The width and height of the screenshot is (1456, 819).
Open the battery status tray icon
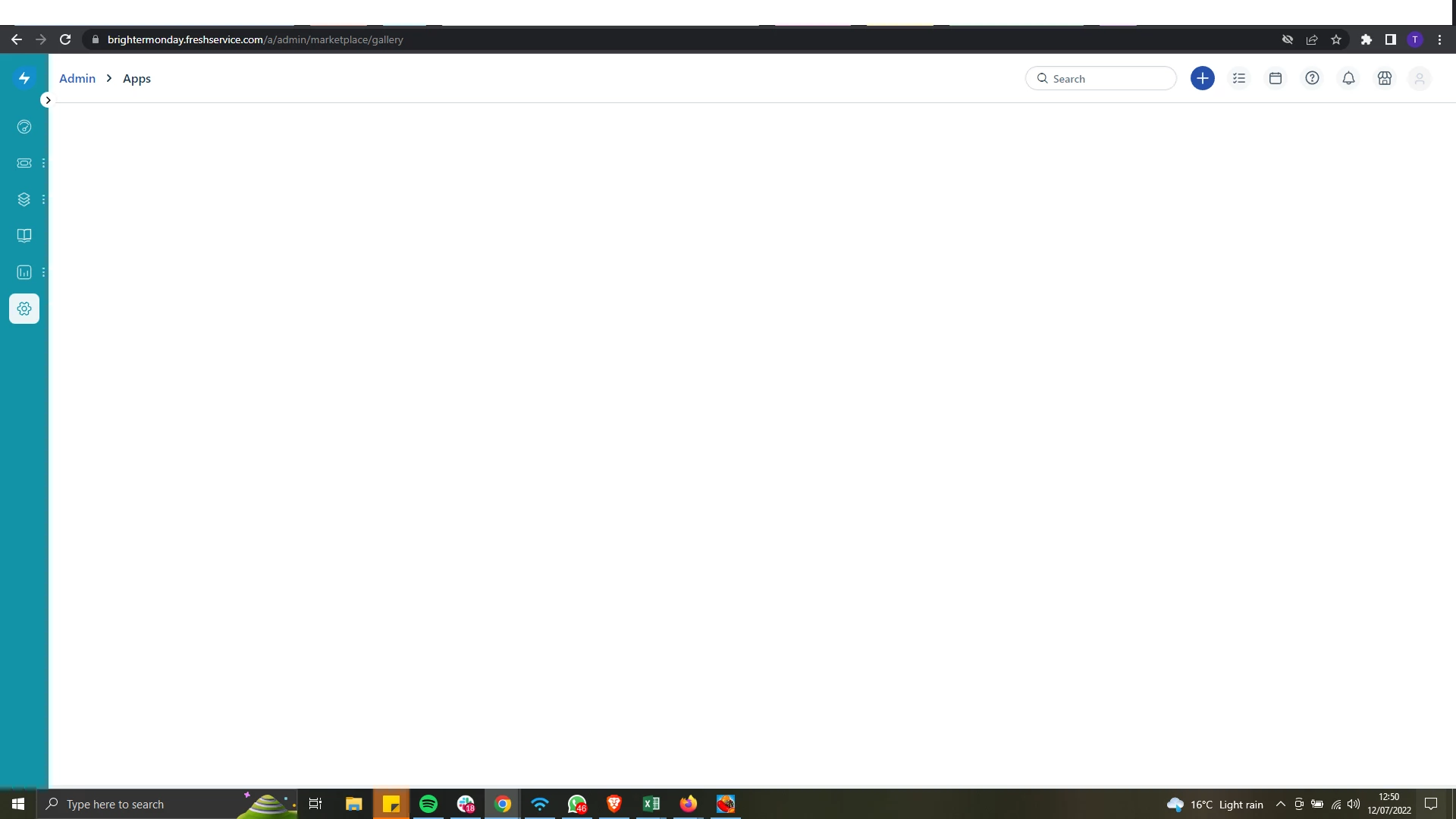[1318, 804]
